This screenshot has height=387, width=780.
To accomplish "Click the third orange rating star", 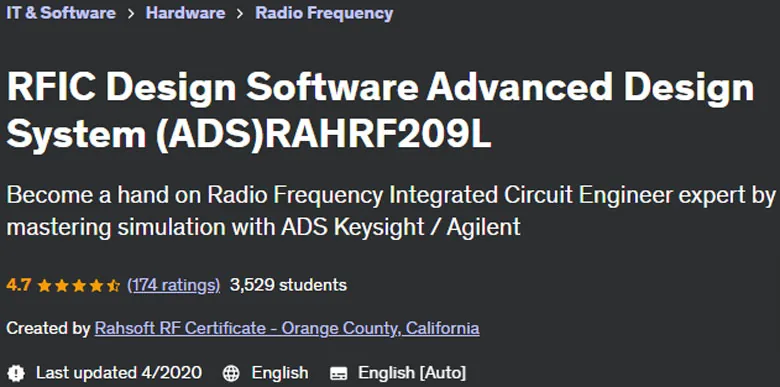I will [79, 286].
